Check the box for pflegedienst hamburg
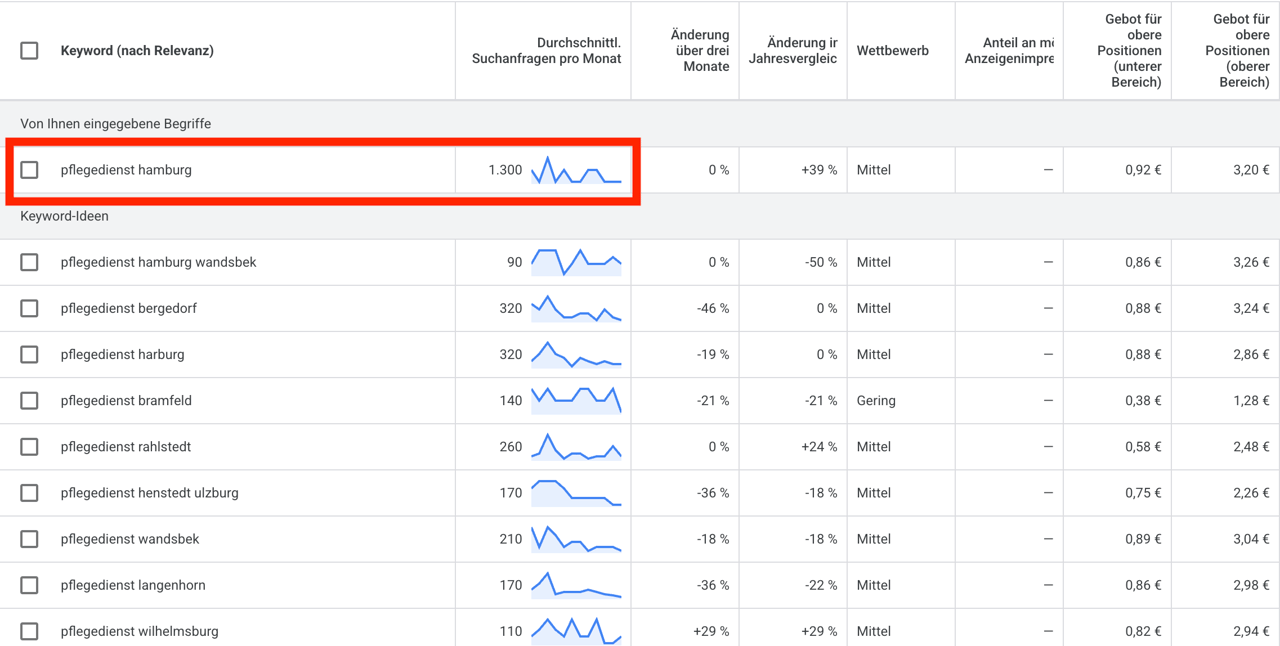This screenshot has height=646, width=1280. tap(29, 170)
